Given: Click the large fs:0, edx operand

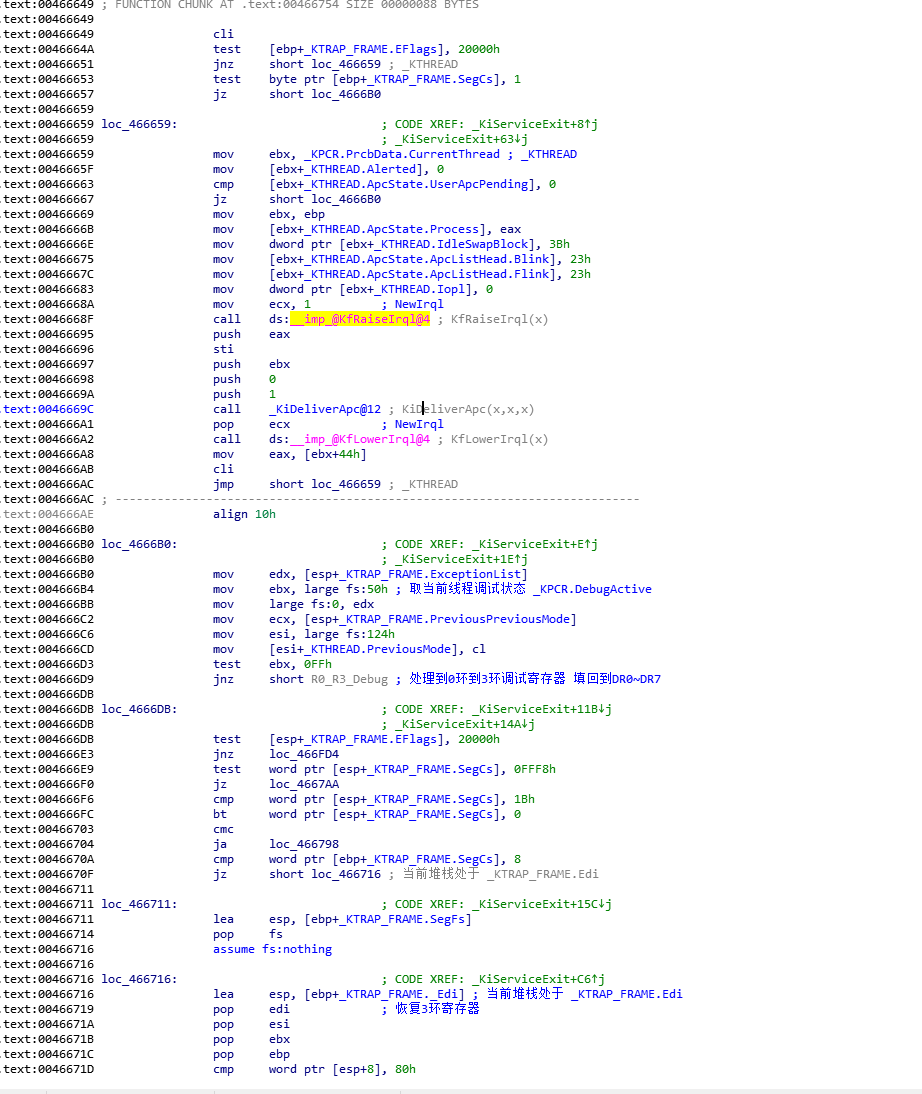Looking at the screenshot, I should [322, 604].
